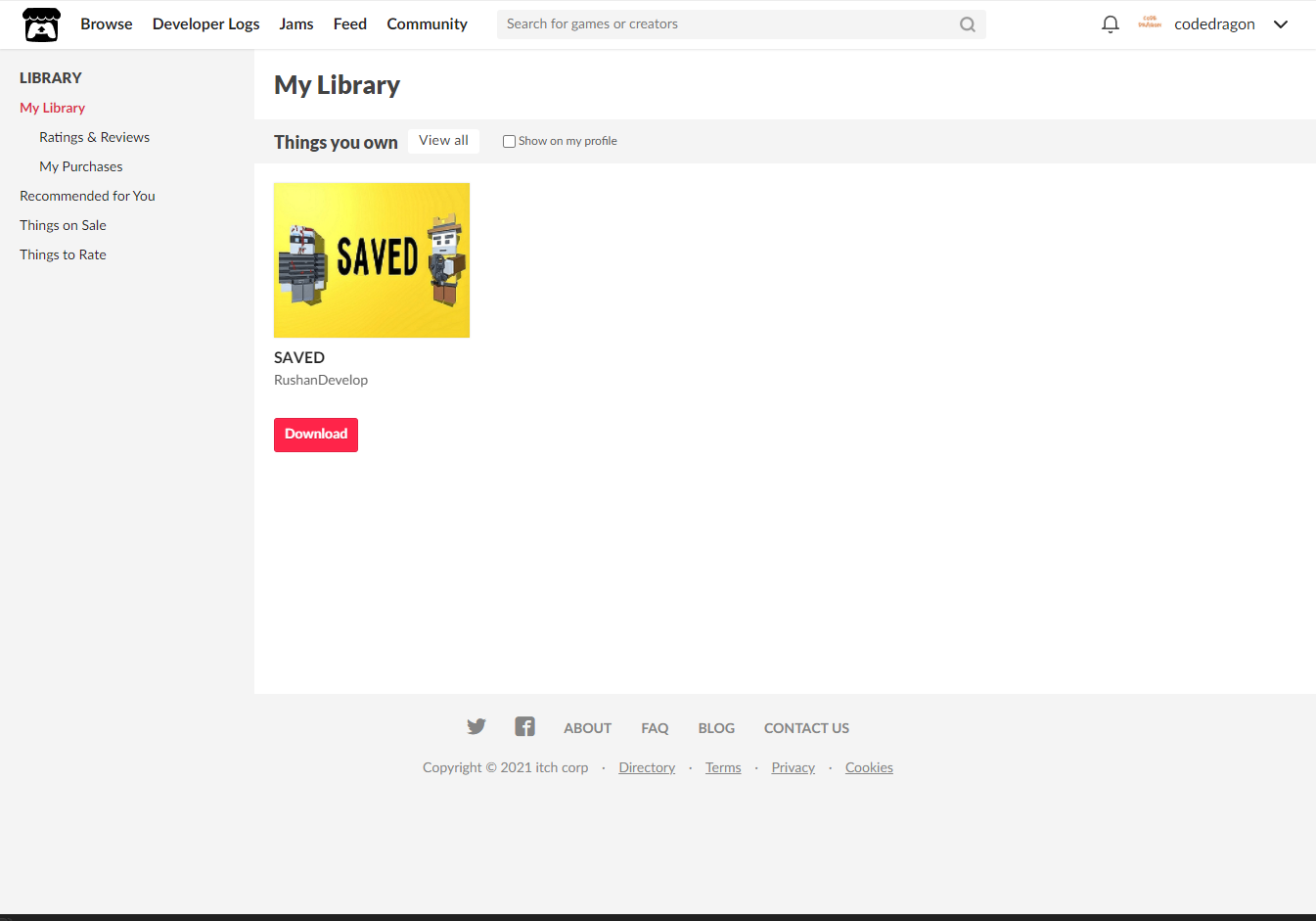Open My Purchases
Screen dimensions: 1316x921
81,166
